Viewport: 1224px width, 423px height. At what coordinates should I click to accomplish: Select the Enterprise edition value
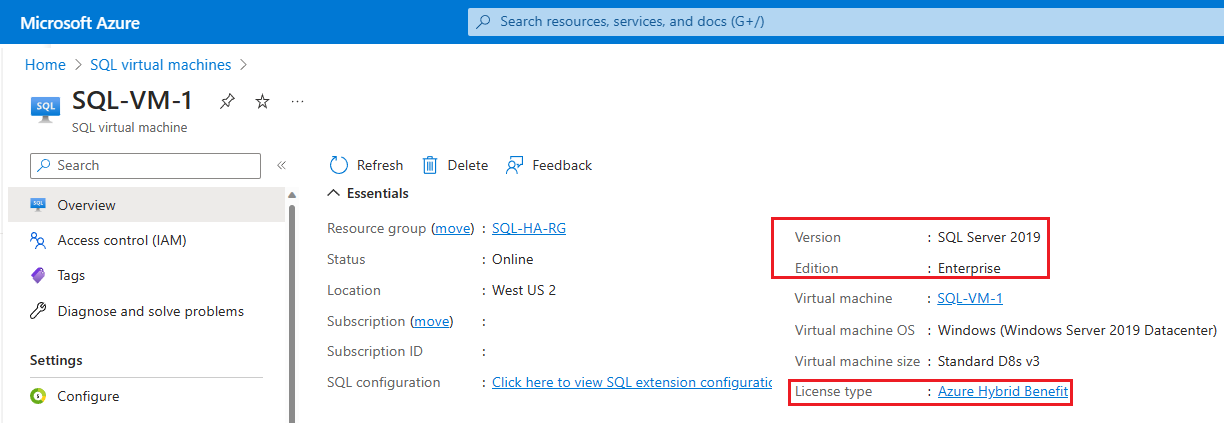(x=969, y=268)
